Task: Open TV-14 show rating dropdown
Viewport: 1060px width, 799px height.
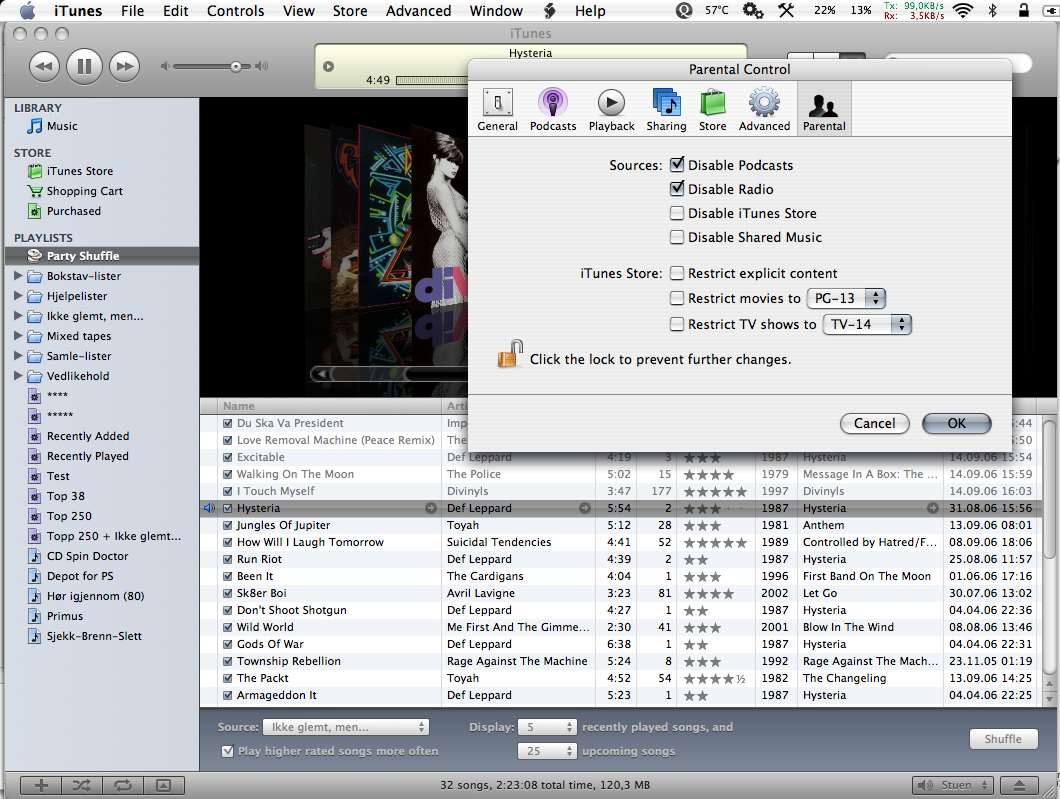Action: click(867, 324)
